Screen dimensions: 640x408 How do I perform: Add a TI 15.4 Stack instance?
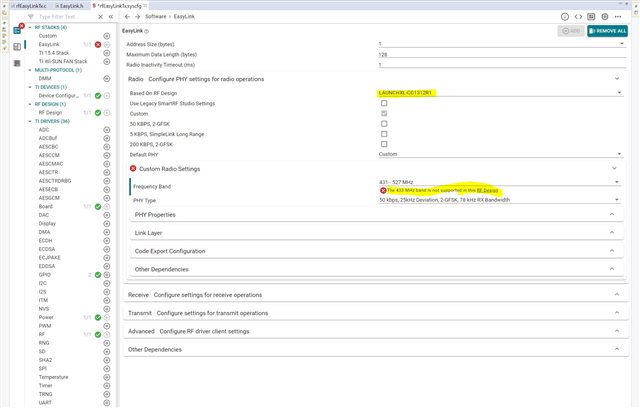pos(107,53)
